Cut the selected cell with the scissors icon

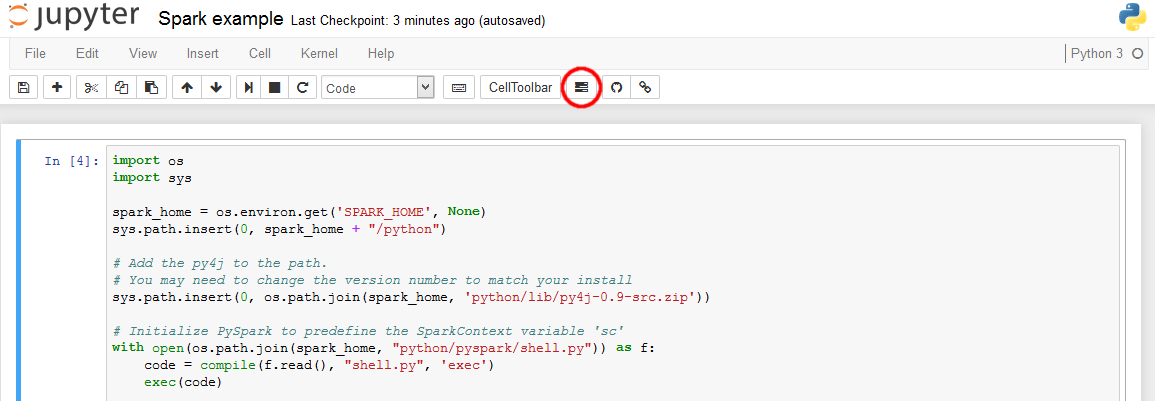[91, 88]
